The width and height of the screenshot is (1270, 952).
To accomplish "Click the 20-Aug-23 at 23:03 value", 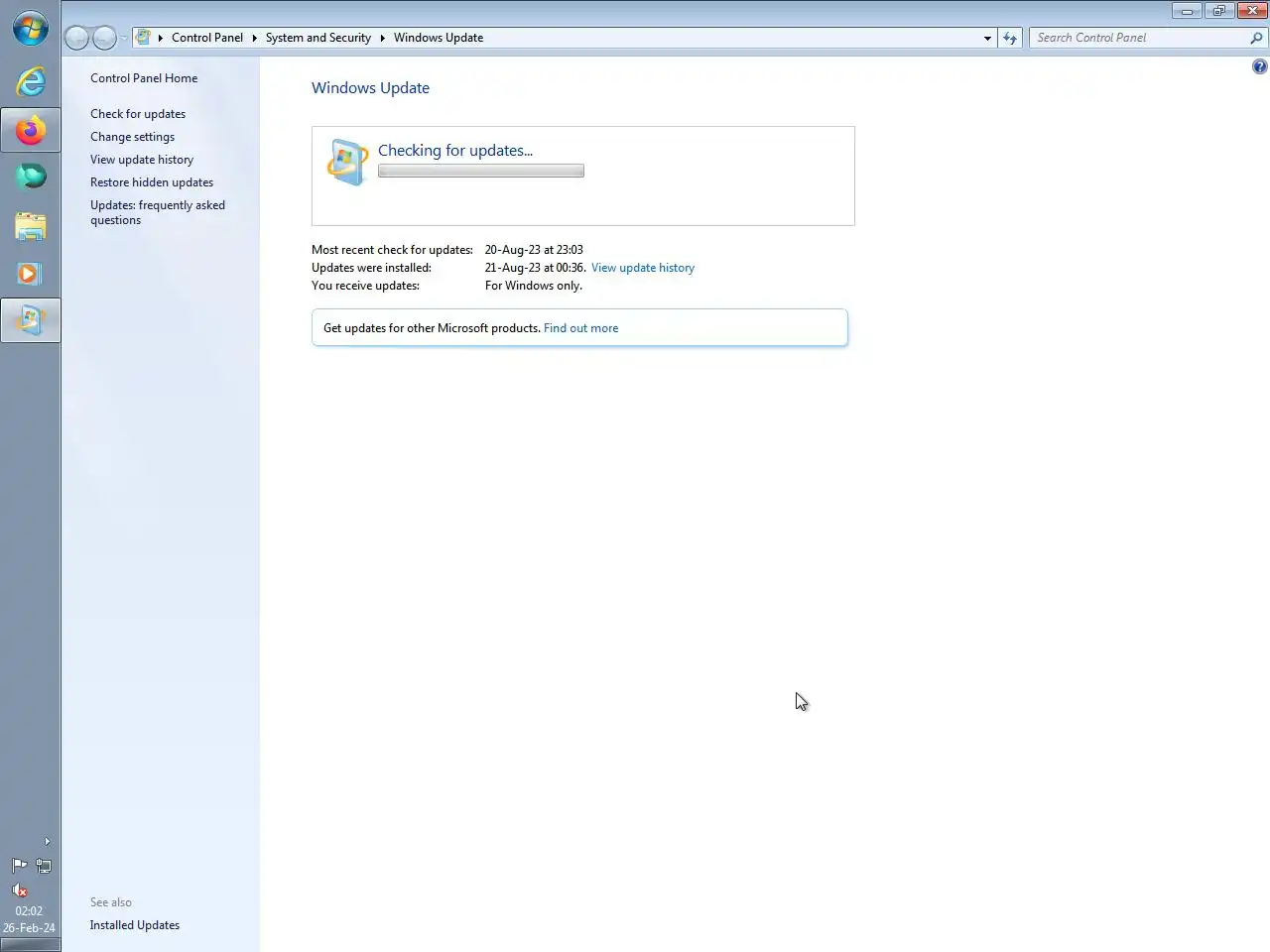I will [534, 250].
